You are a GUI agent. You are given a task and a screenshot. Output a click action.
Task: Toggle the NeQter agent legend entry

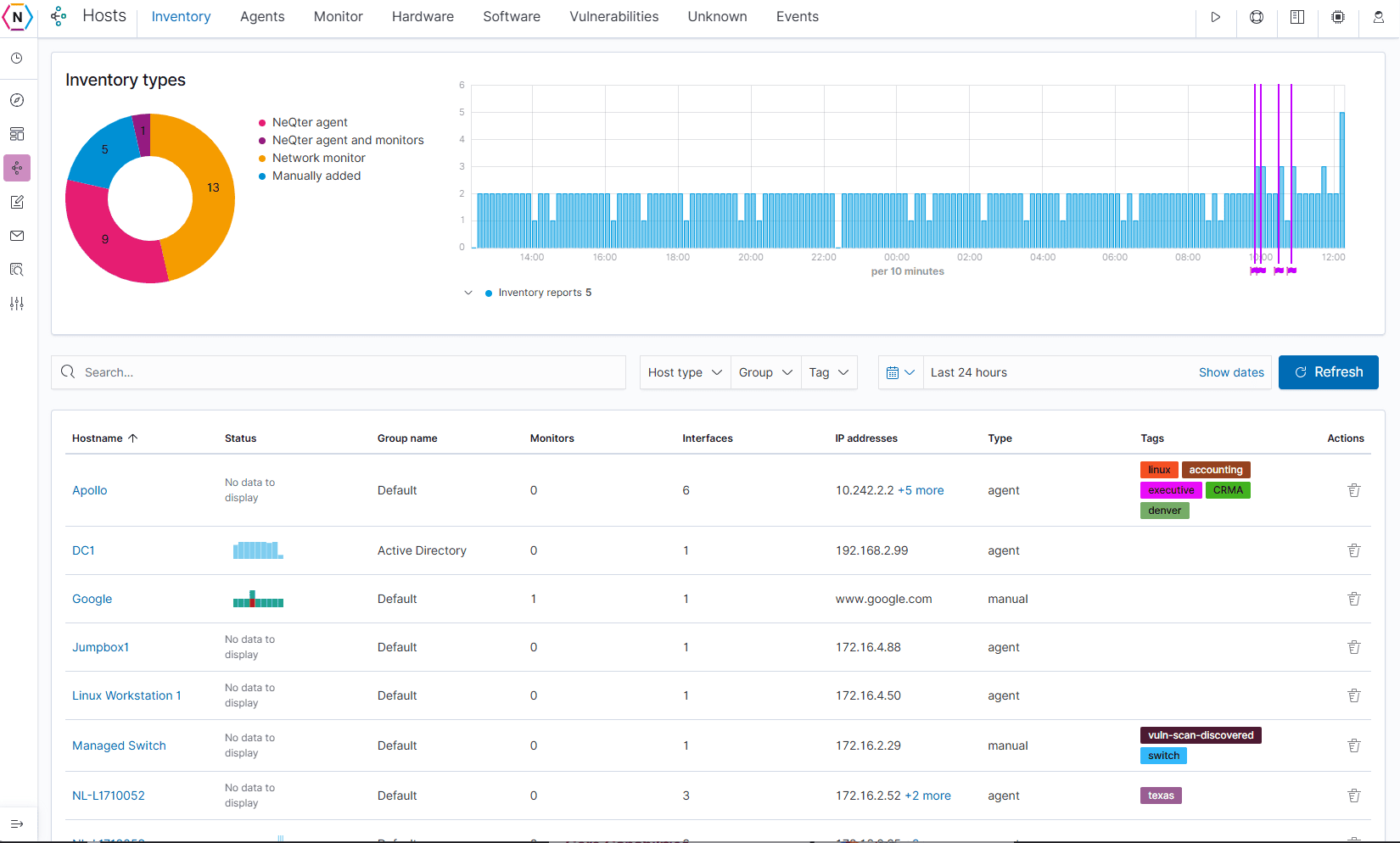pyautogui.click(x=310, y=122)
